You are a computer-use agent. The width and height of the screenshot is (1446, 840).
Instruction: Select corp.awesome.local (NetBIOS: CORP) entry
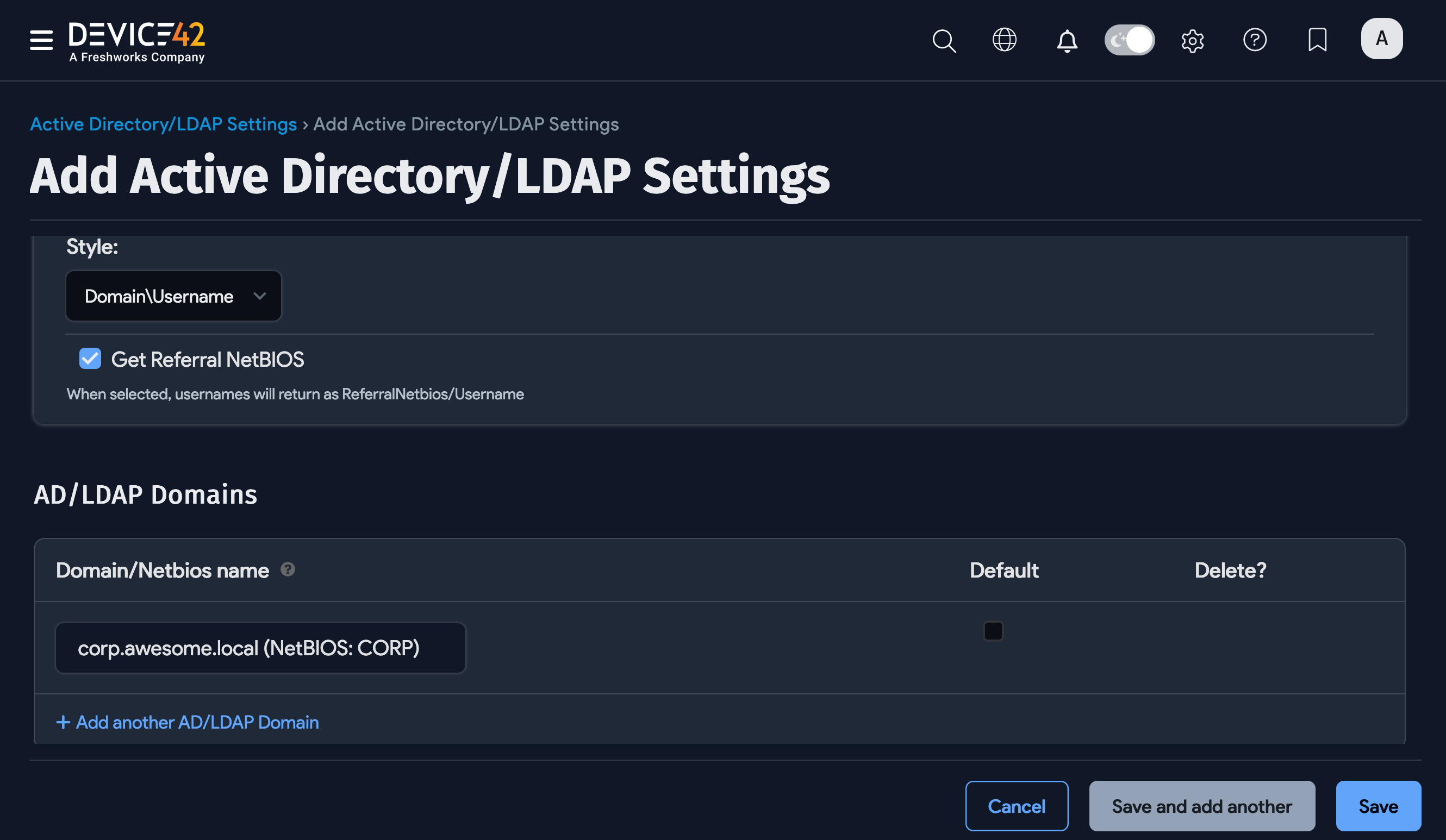coord(260,647)
